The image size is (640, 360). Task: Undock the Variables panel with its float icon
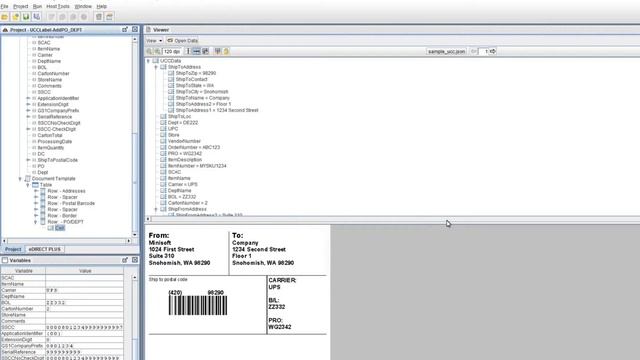(x=125, y=260)
